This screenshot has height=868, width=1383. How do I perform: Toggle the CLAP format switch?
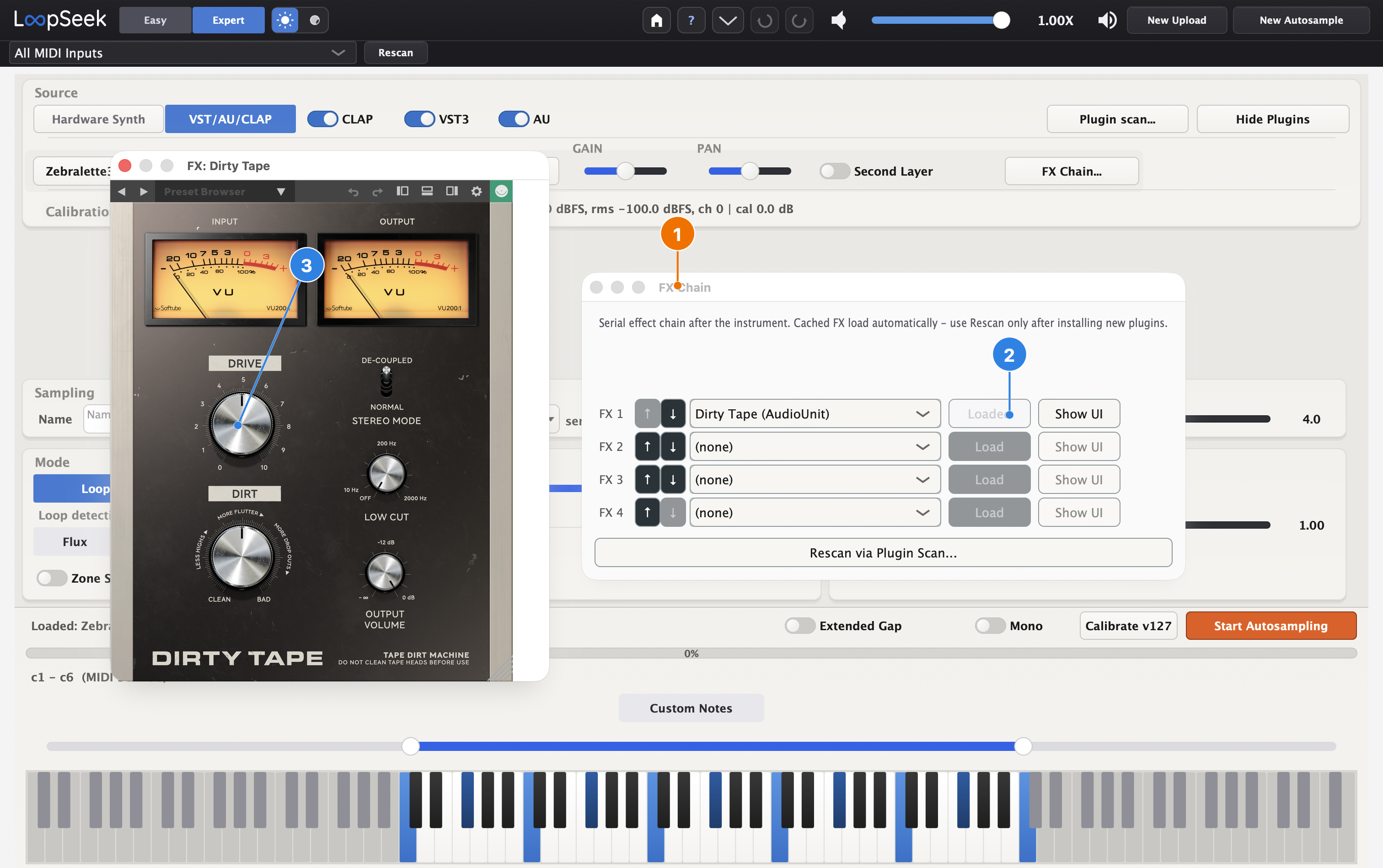[x=322, y=119]
